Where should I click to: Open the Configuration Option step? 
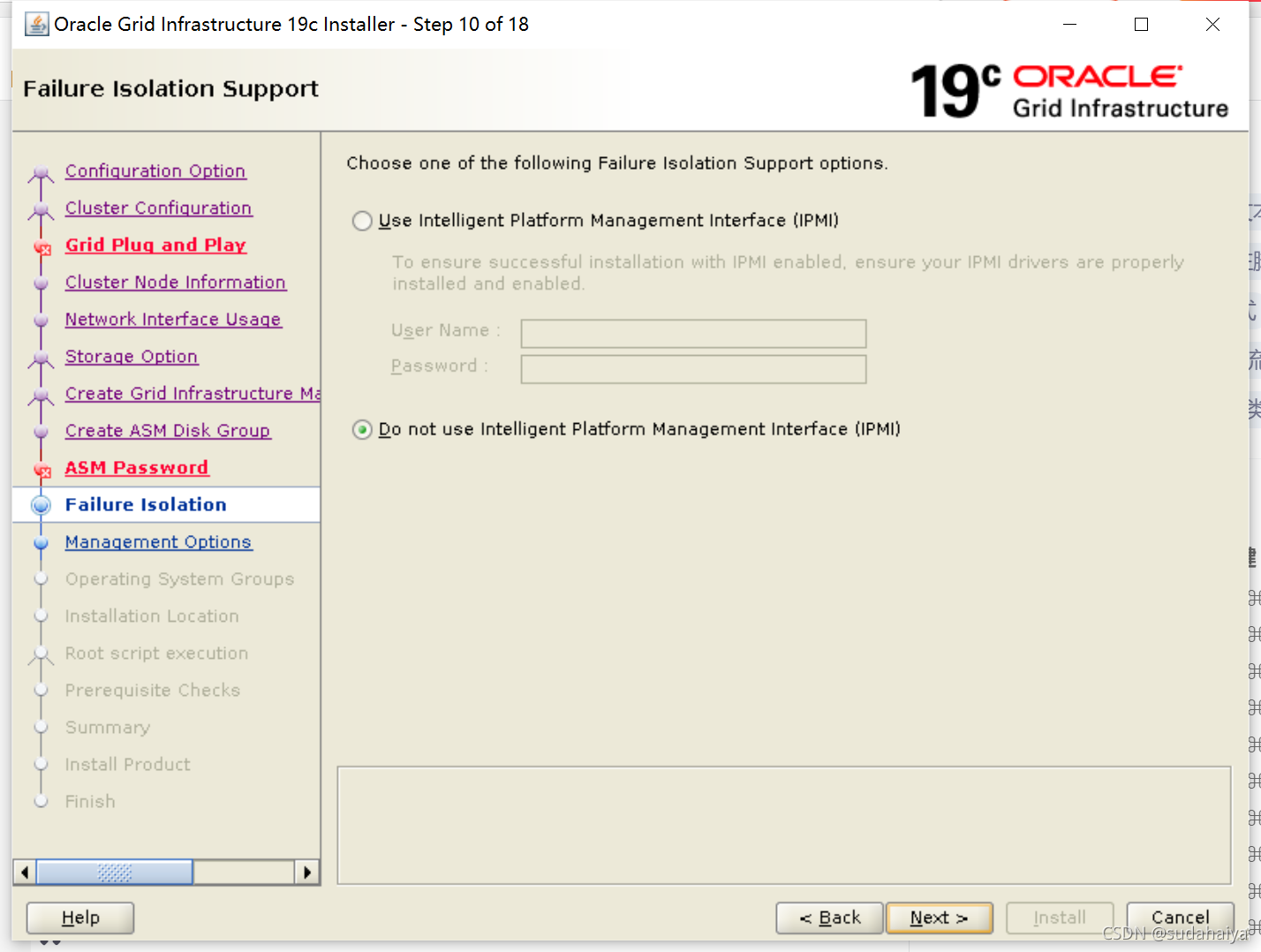(x=155, y=171)
